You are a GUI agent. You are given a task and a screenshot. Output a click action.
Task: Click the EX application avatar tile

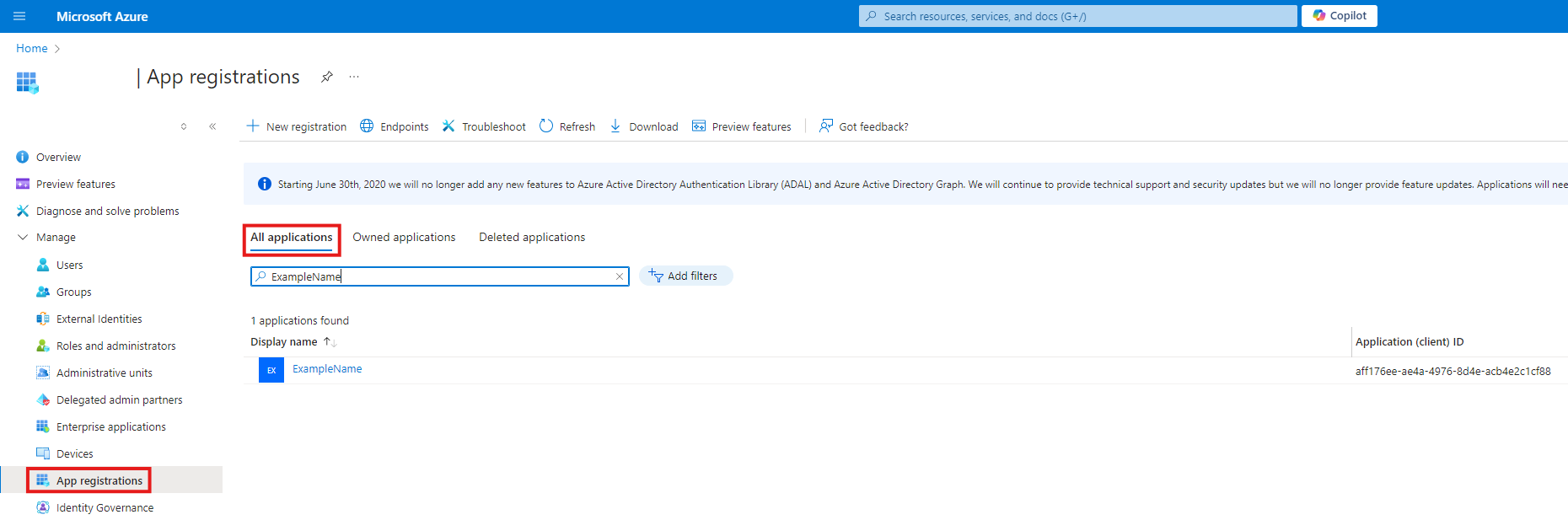(x=271, y=370)
